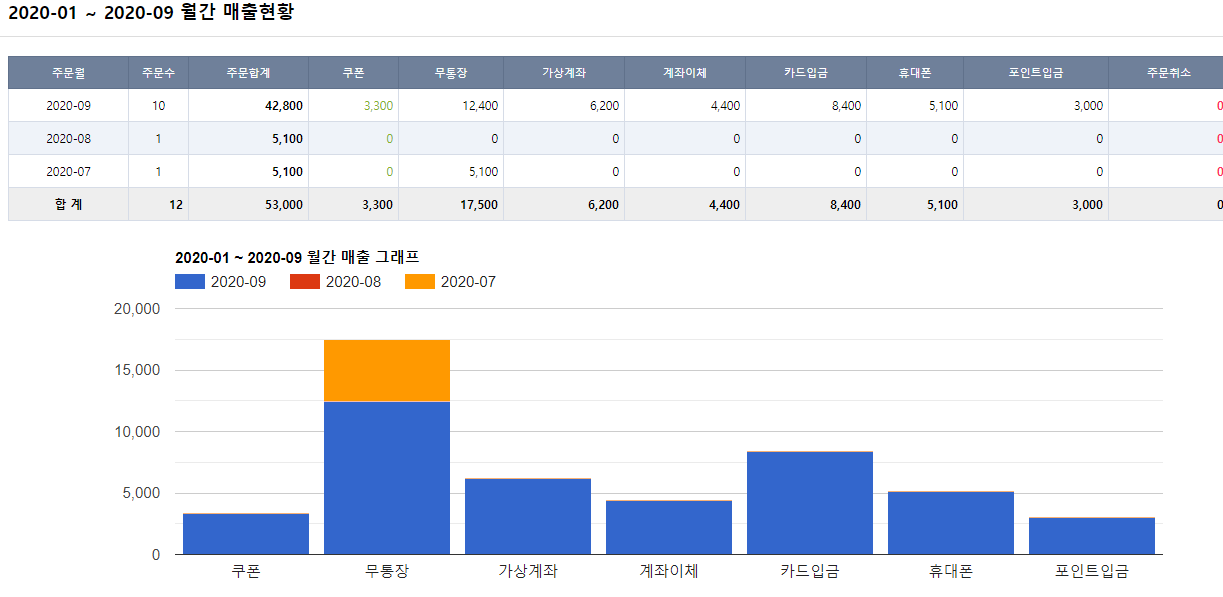Open the 2020-09 row in the table

[x=68, y=106]
